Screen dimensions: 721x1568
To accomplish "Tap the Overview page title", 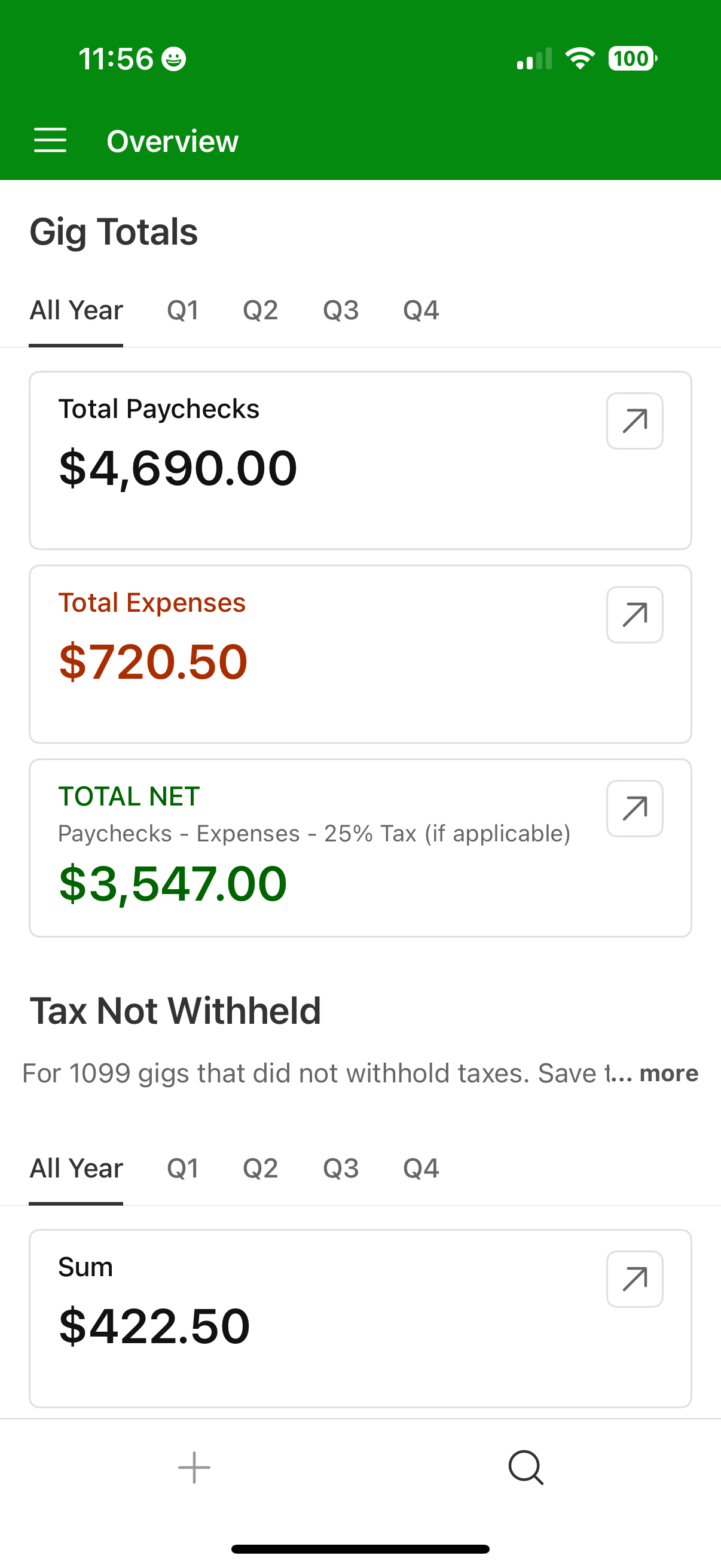I will 172,141.
